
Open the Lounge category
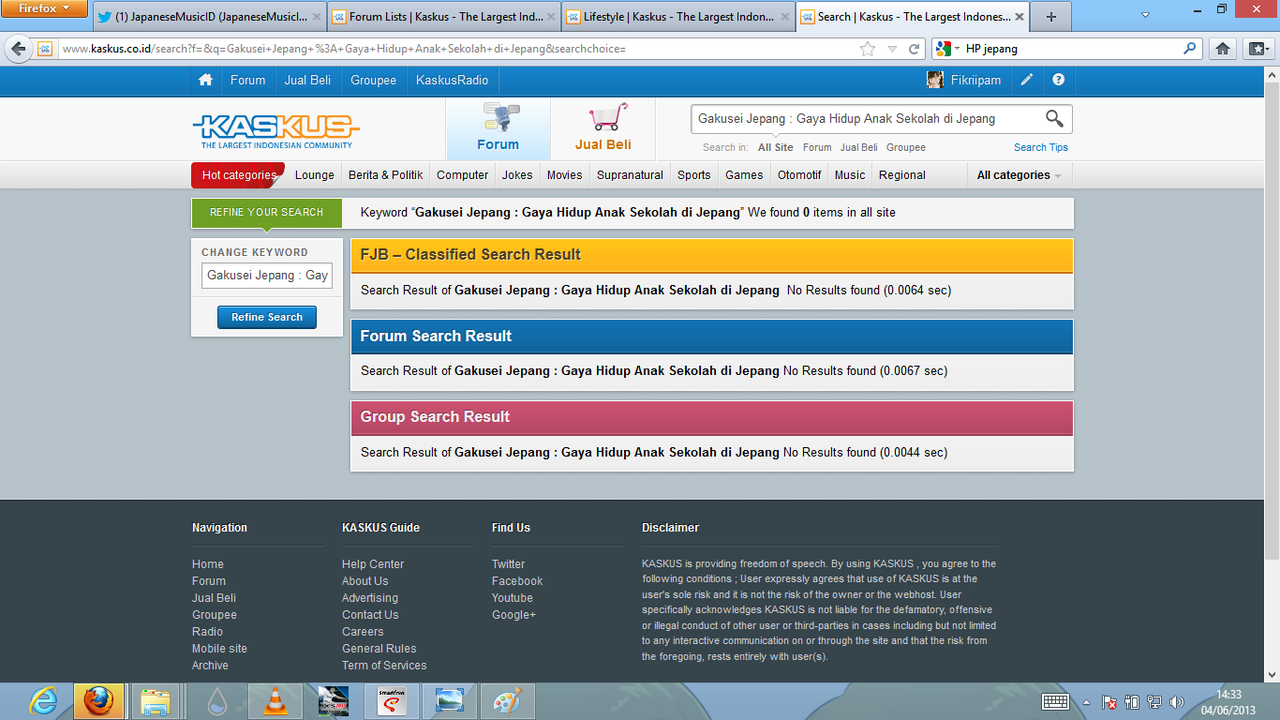(x=314, y=175)
